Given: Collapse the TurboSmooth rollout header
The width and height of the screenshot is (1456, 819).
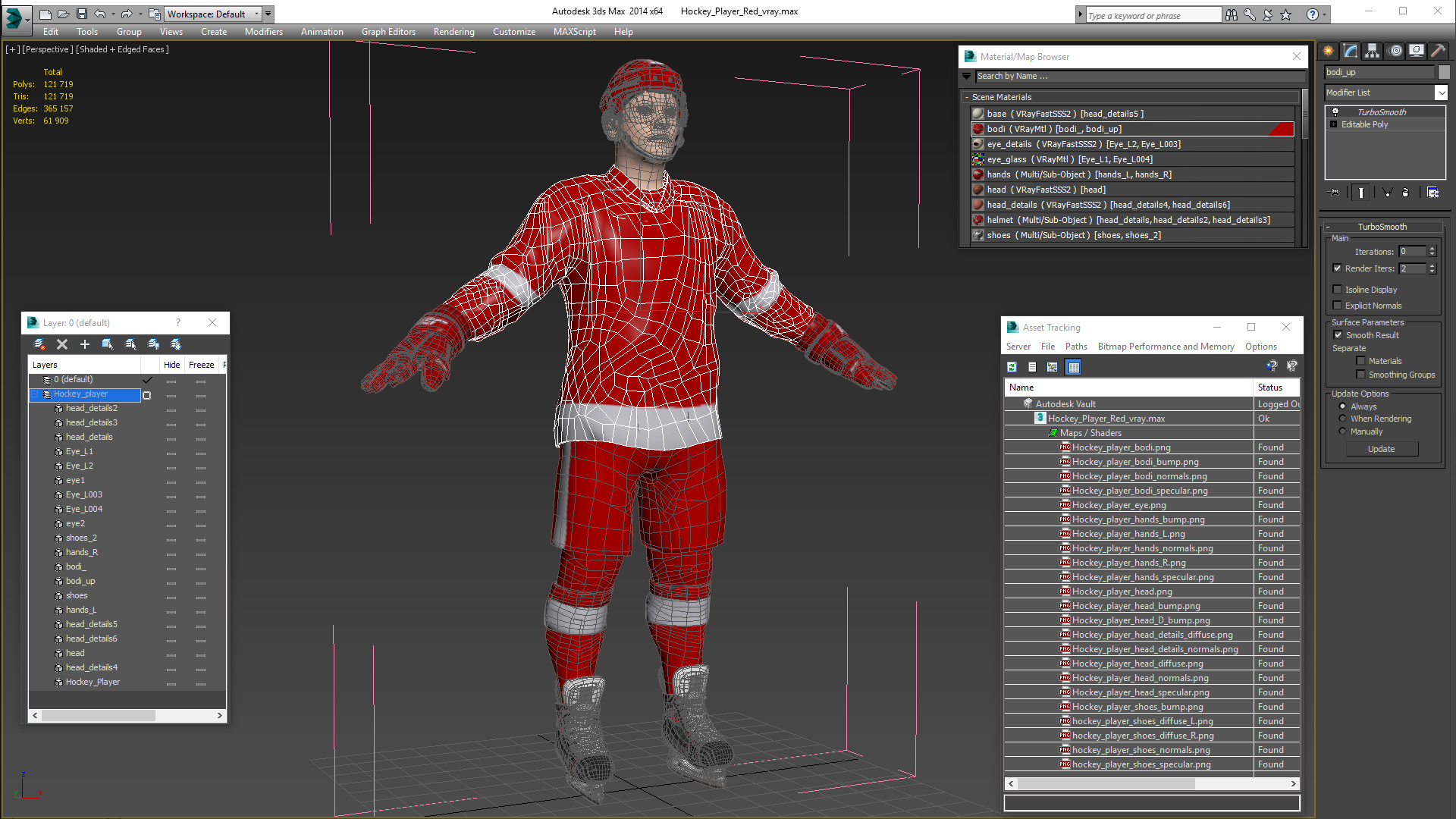Looking at the screenshot, I should (x=1382, y=227).
